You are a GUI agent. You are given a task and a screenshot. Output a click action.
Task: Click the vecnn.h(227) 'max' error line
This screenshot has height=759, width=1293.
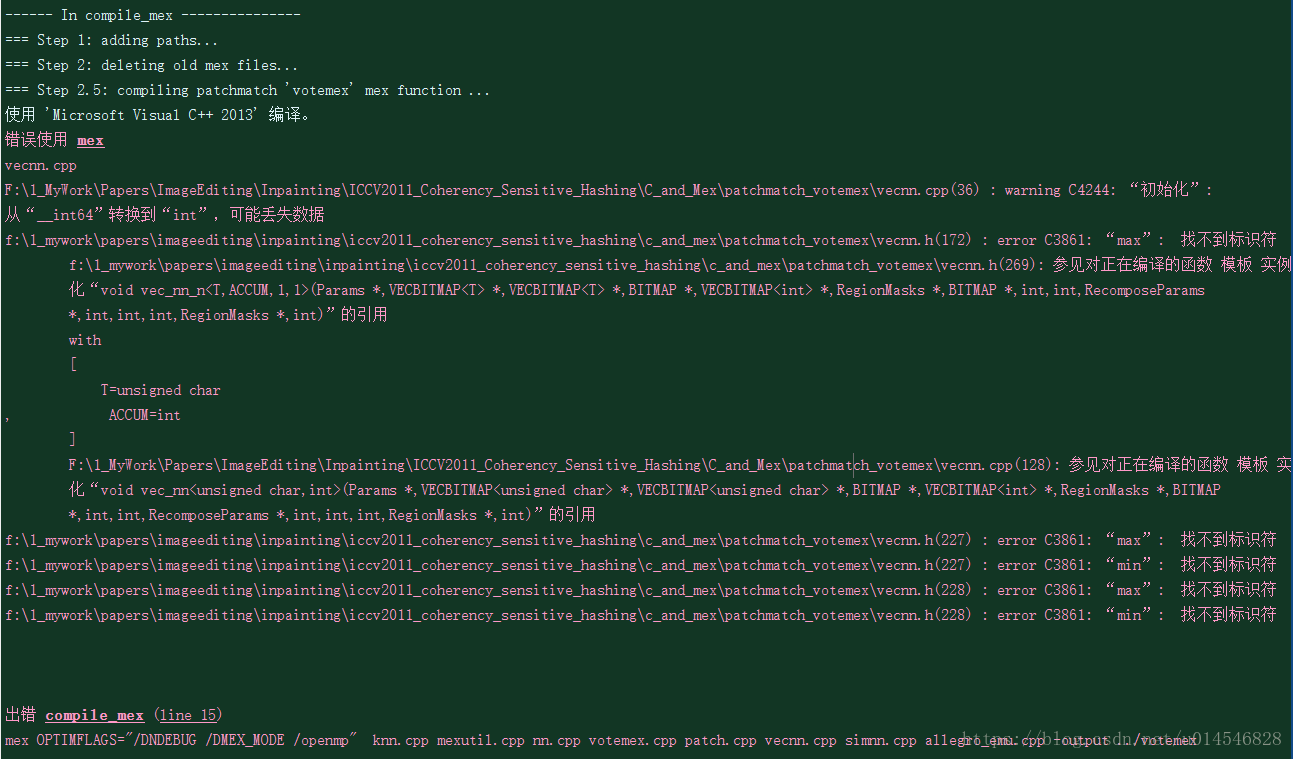[640, 540]
